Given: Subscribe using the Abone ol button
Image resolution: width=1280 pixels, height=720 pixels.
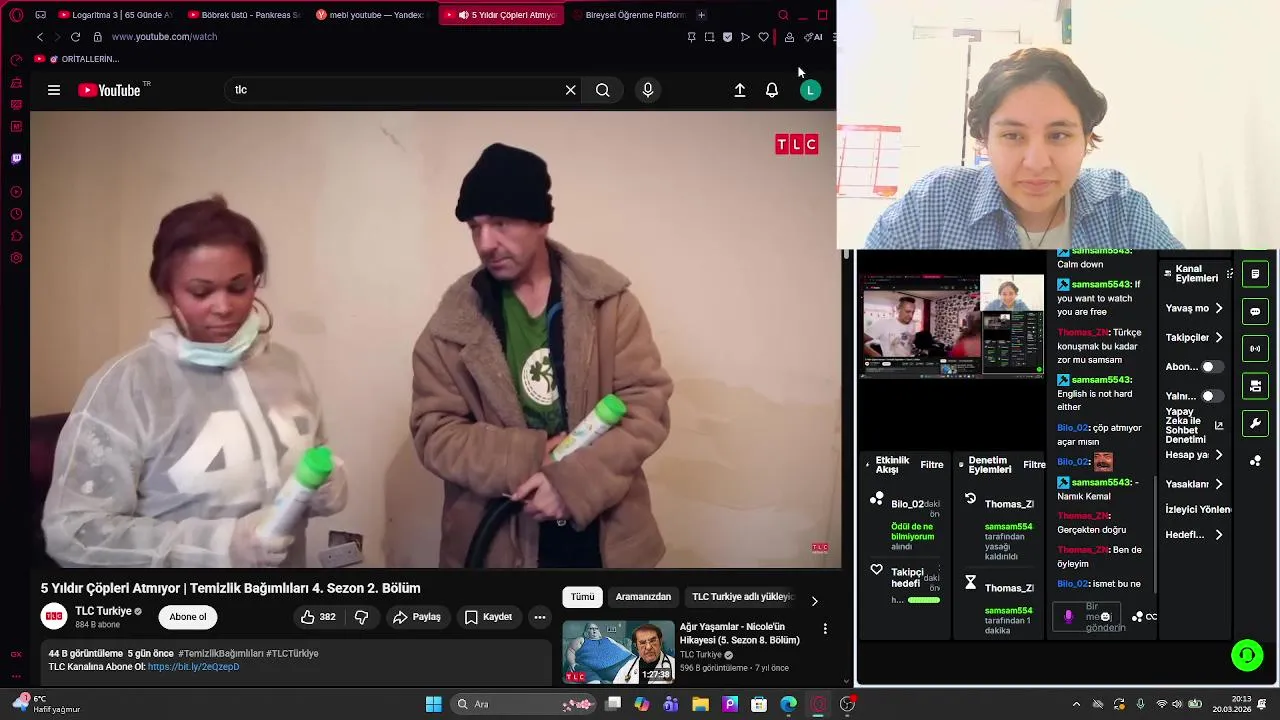Looking at the screenshot, I should point(188,617).
